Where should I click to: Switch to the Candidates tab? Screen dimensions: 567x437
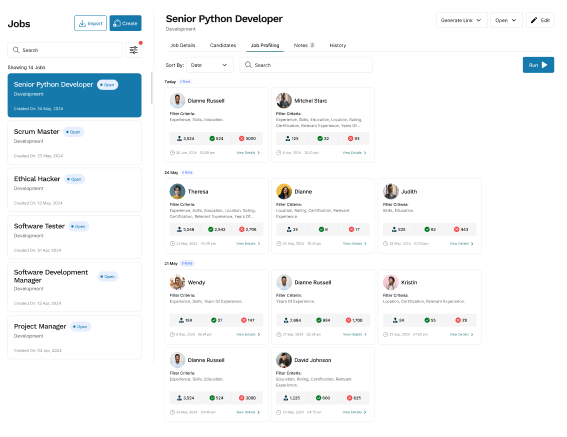click(x=223, y=45)
